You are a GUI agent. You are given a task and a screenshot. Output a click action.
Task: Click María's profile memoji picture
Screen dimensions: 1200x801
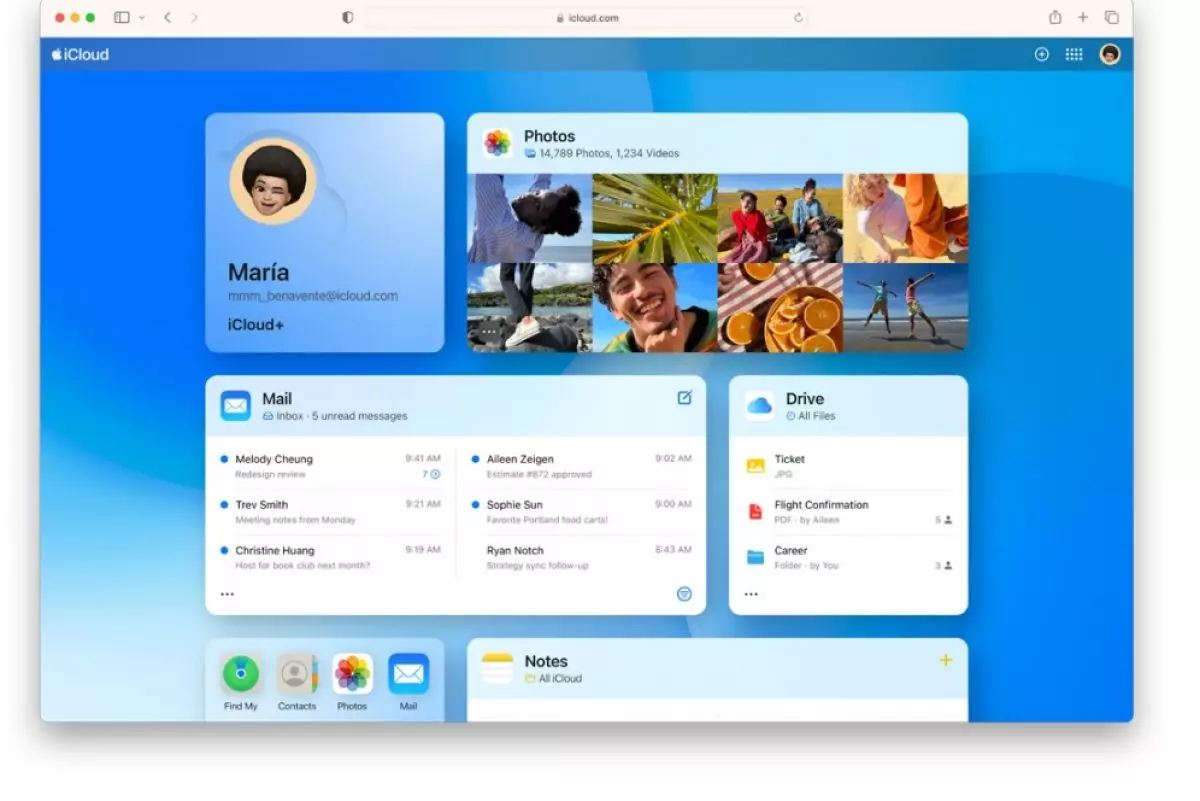[273, 181]
